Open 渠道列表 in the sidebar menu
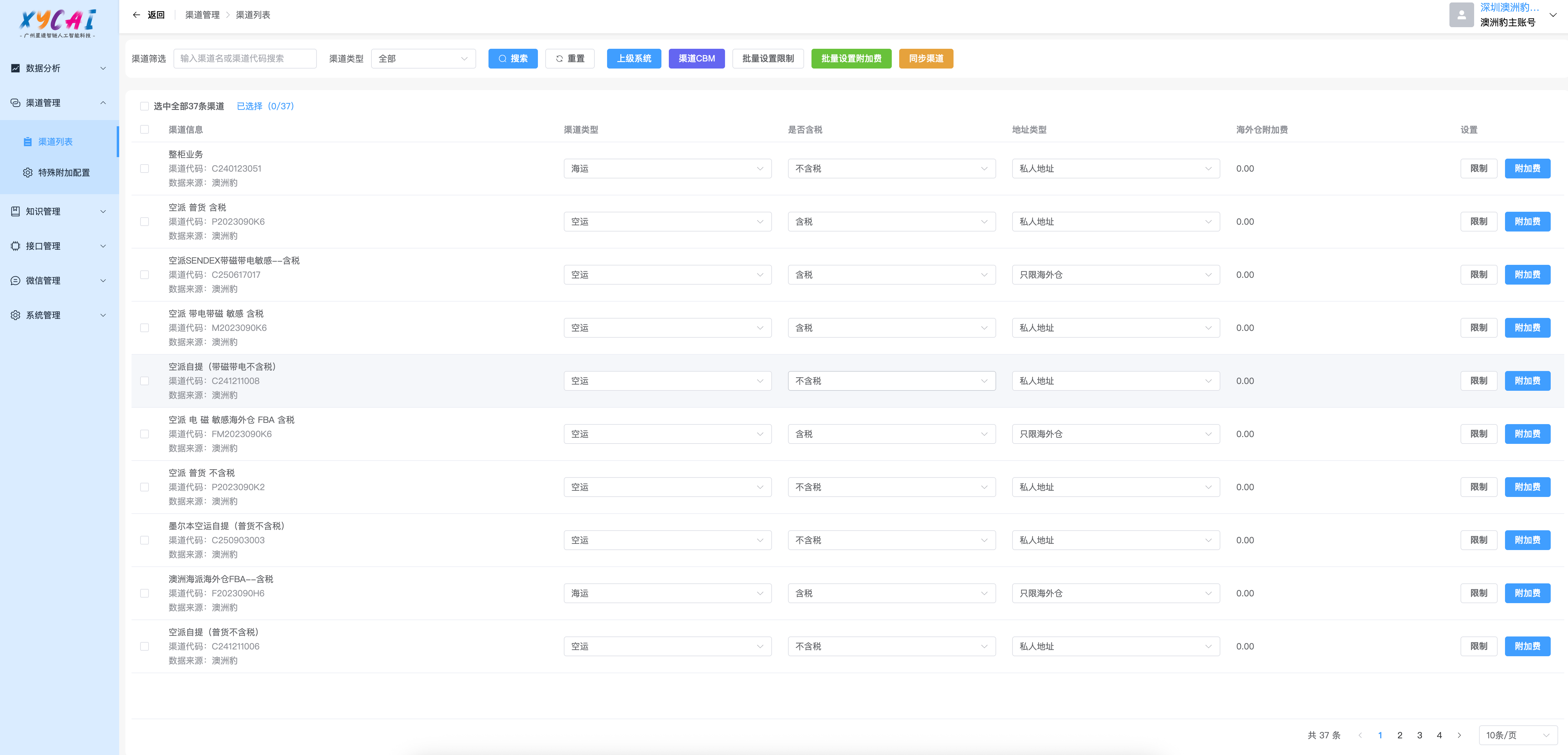The image size is (1568, 755). (x=55, y=142)
